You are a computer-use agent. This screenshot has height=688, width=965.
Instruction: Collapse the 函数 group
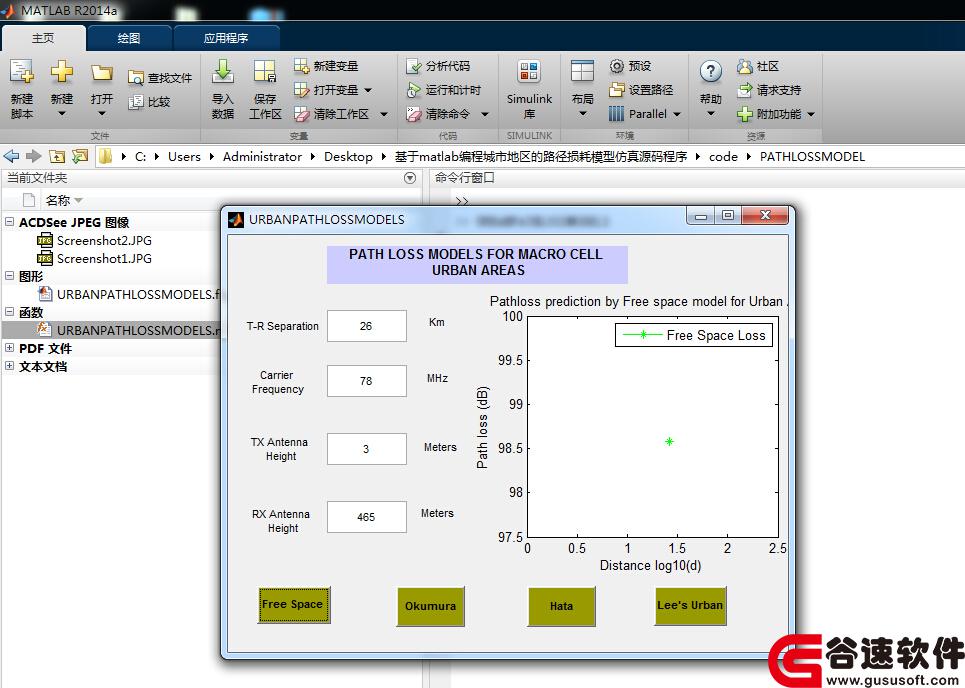click(x=9, y=312)
